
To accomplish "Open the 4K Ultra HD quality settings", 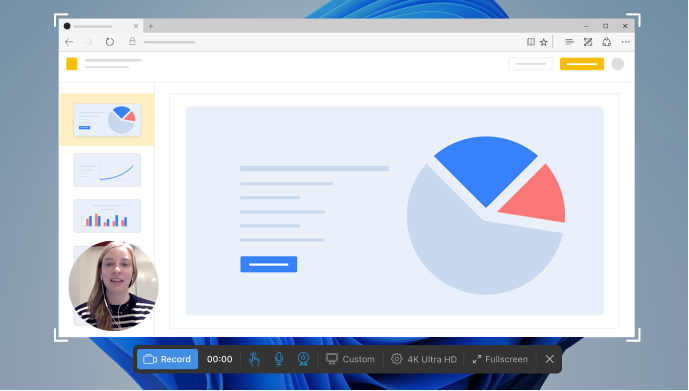I will coord(424,359).
